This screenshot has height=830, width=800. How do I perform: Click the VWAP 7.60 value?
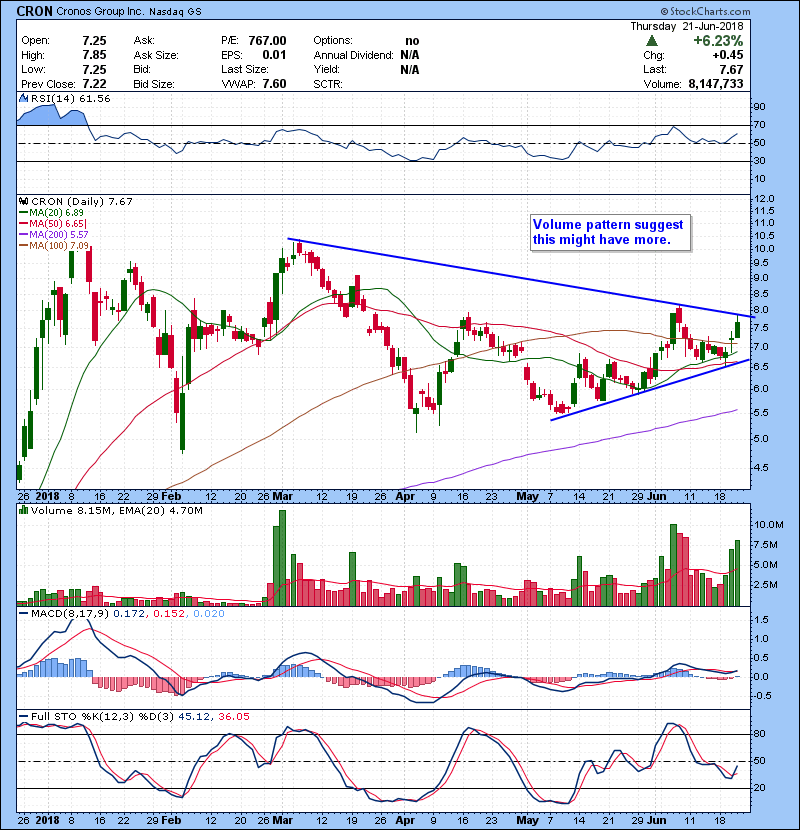[273, 83]
